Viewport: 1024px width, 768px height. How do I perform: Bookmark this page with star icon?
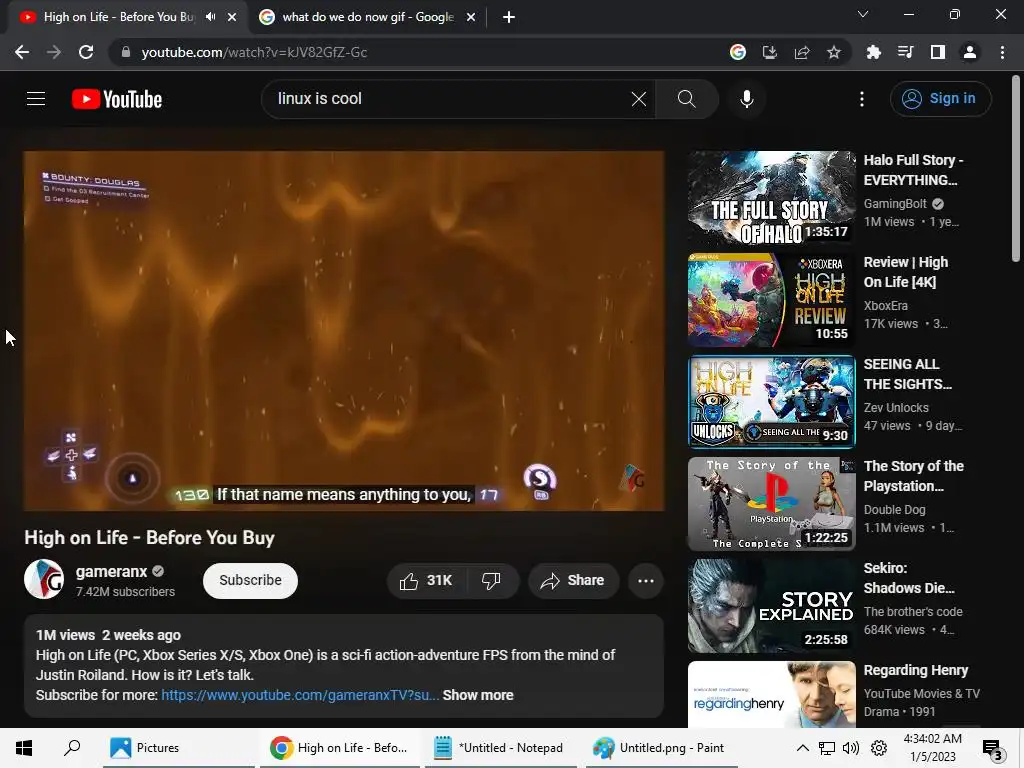click(834, 52)
